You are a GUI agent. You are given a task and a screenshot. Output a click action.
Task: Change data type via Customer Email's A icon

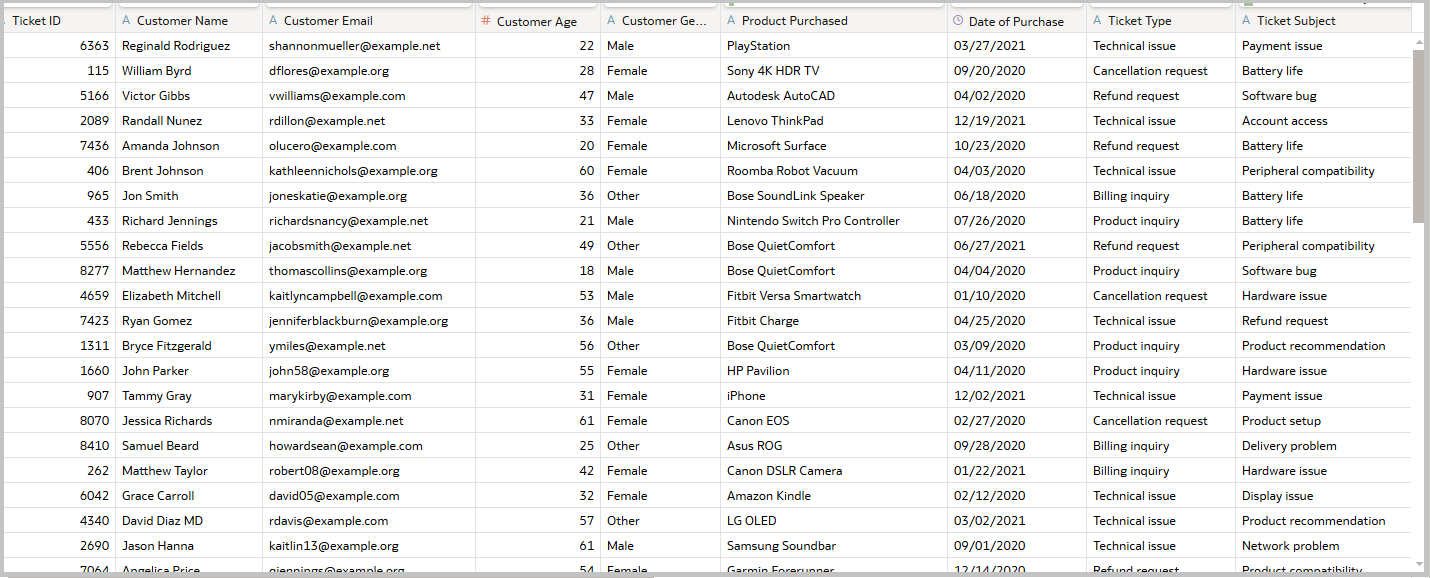click(x=275, y=20)
